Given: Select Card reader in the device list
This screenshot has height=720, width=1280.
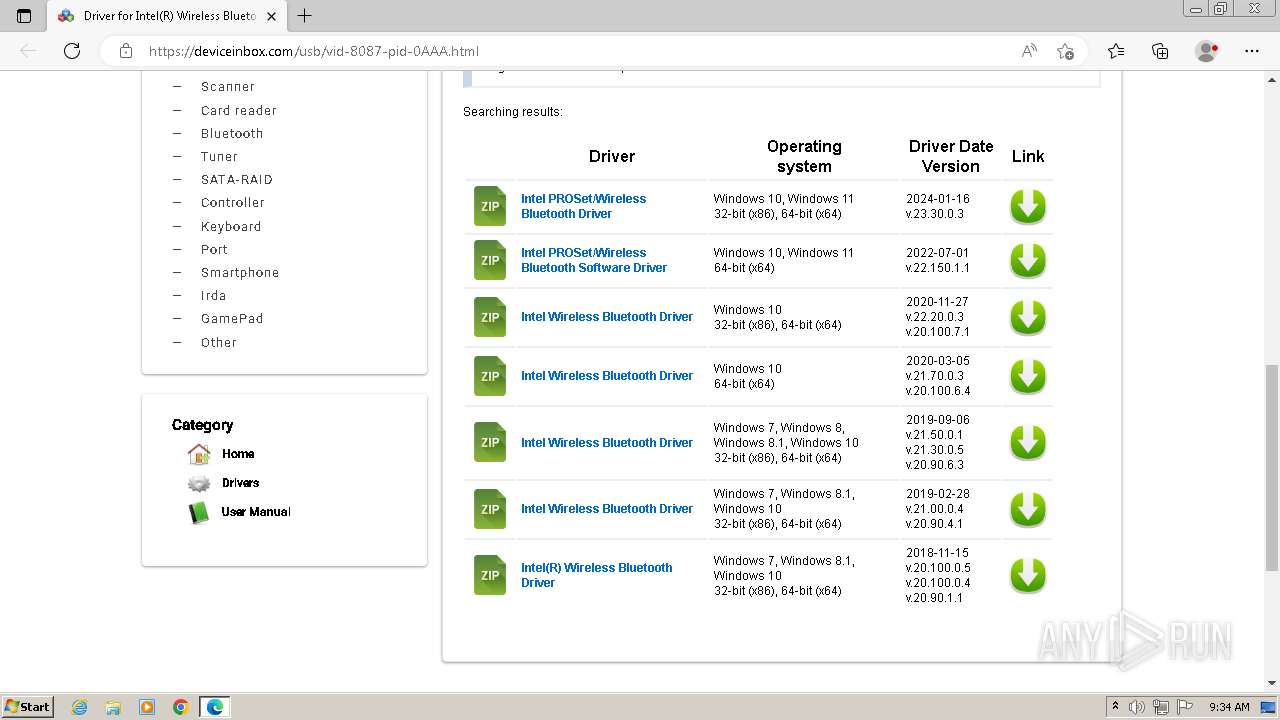Looking at the screenshot, I should click(x=239, y=111).
